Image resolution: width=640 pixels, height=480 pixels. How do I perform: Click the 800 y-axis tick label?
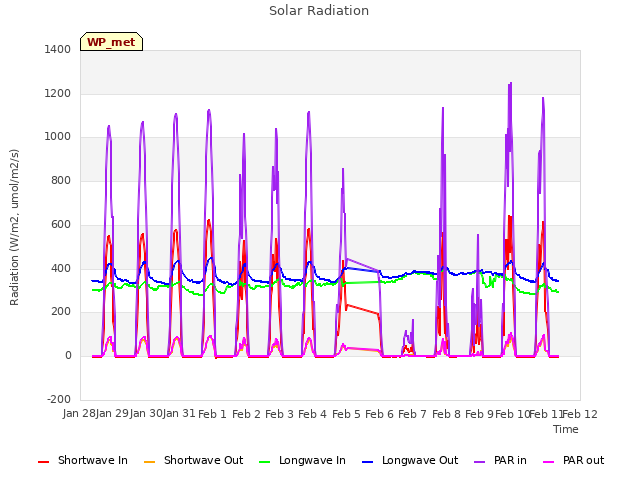[61, 180]
